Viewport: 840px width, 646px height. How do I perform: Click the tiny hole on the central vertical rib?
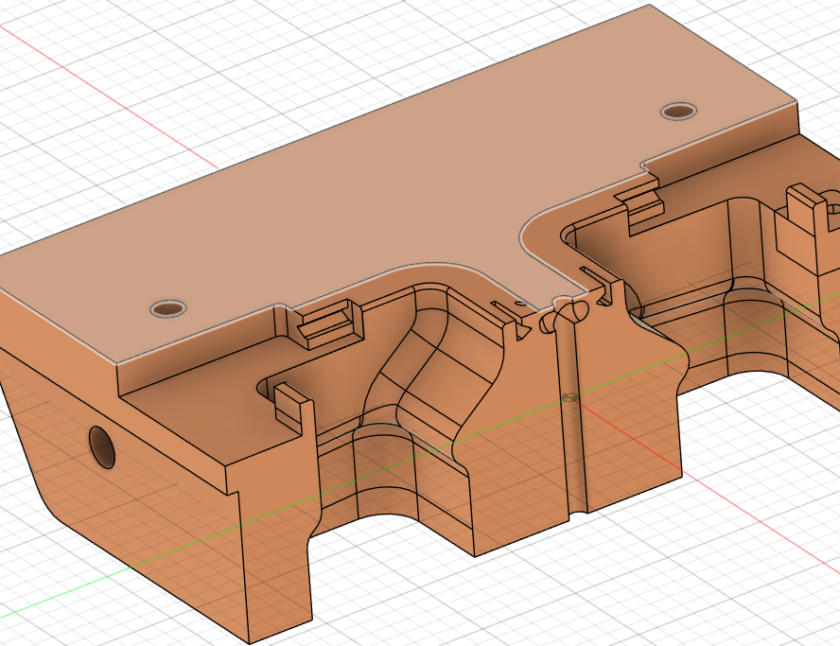[570, 397]
